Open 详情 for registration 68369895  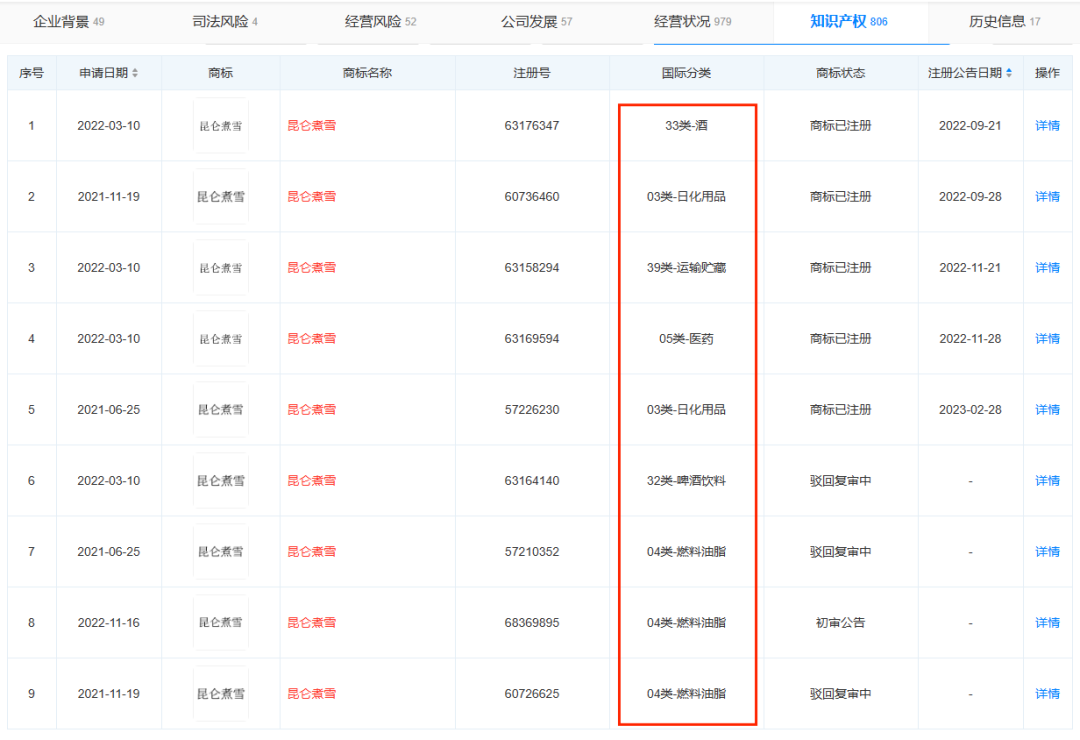point(1047,623)
